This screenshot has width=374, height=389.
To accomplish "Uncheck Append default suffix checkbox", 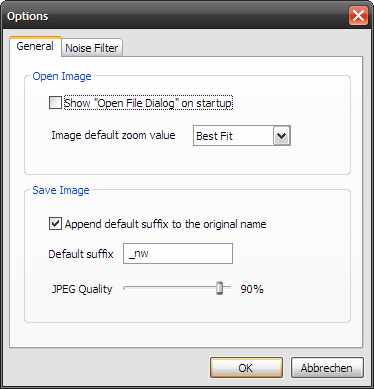I will [x=55, y=224].
